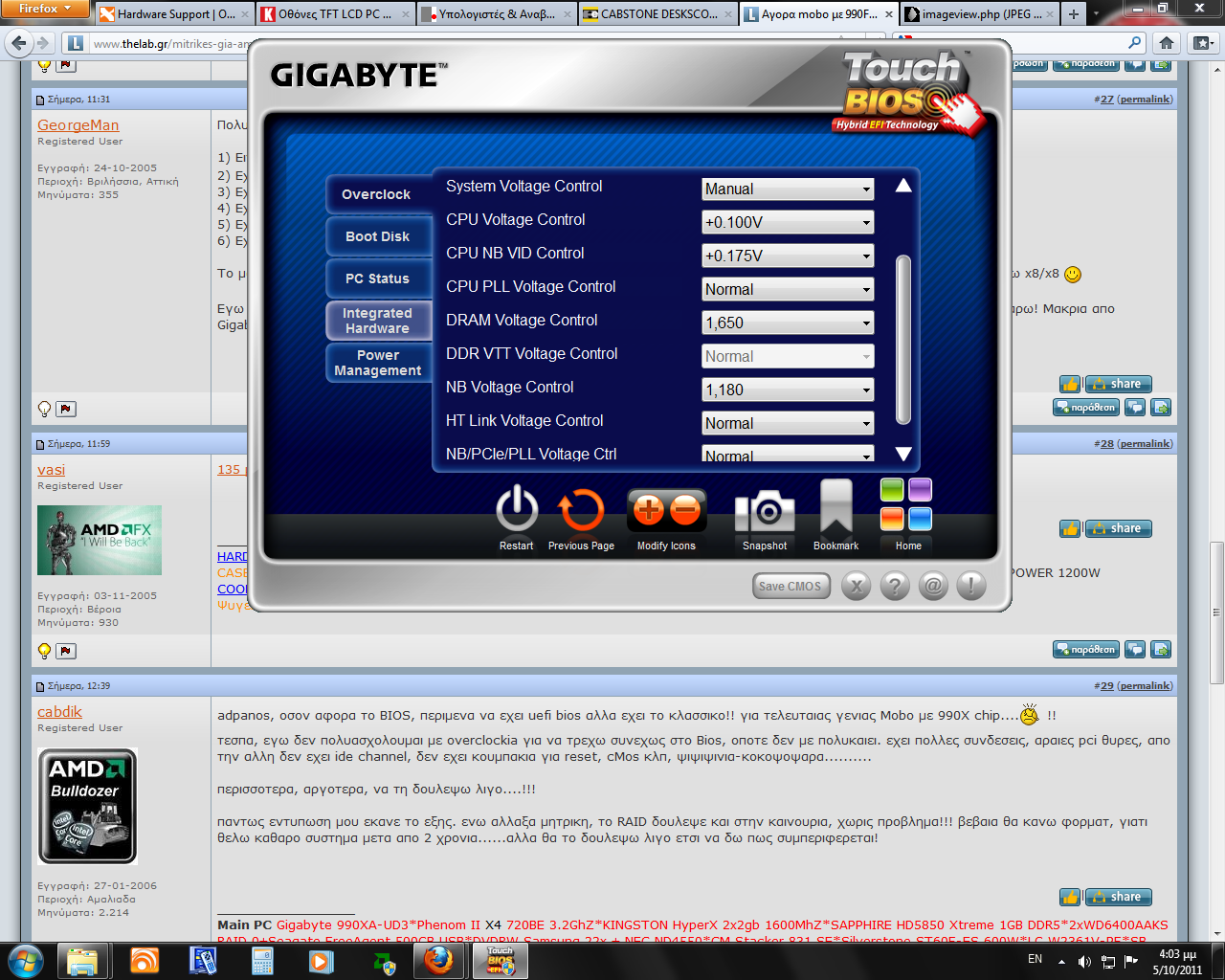1225x980 pixels.
Task: Open the CPU PLL Voltage Control dropdown
Action: click(x=788, y=289)
